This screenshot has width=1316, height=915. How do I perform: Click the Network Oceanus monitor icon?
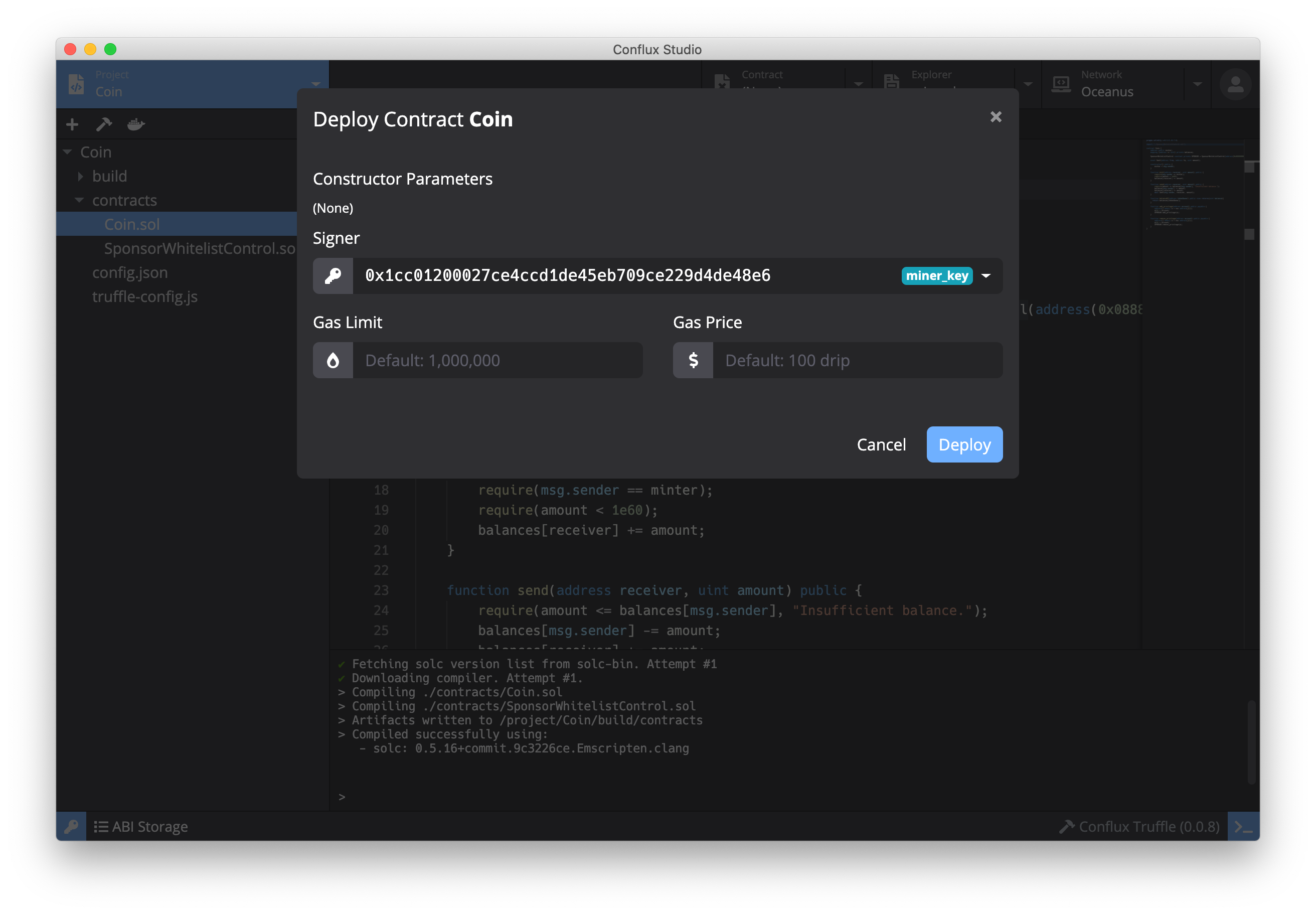point(1061,84)
